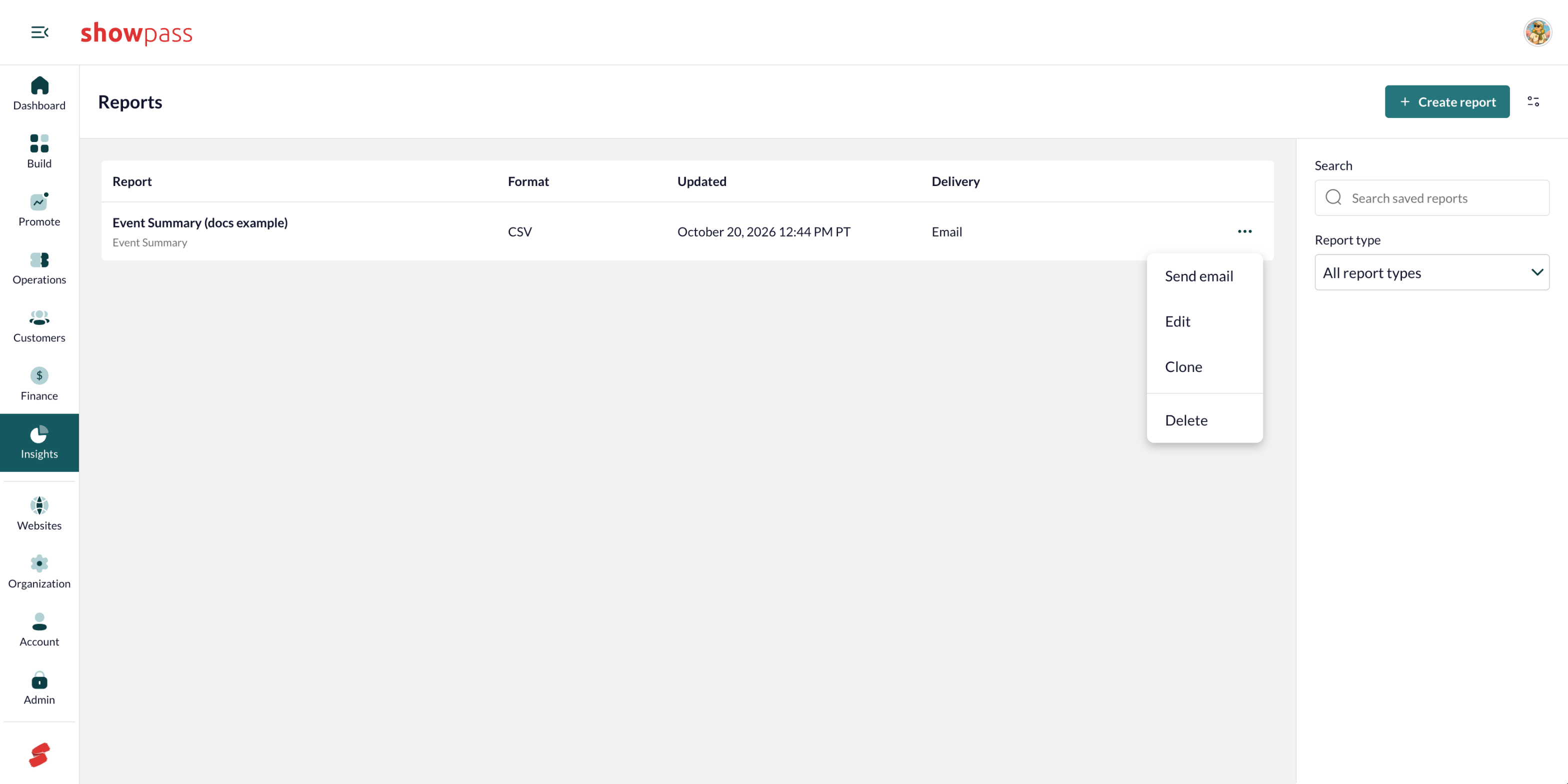
Task: Click the search magnifier icon
Action: click(x=1333, y=197)
